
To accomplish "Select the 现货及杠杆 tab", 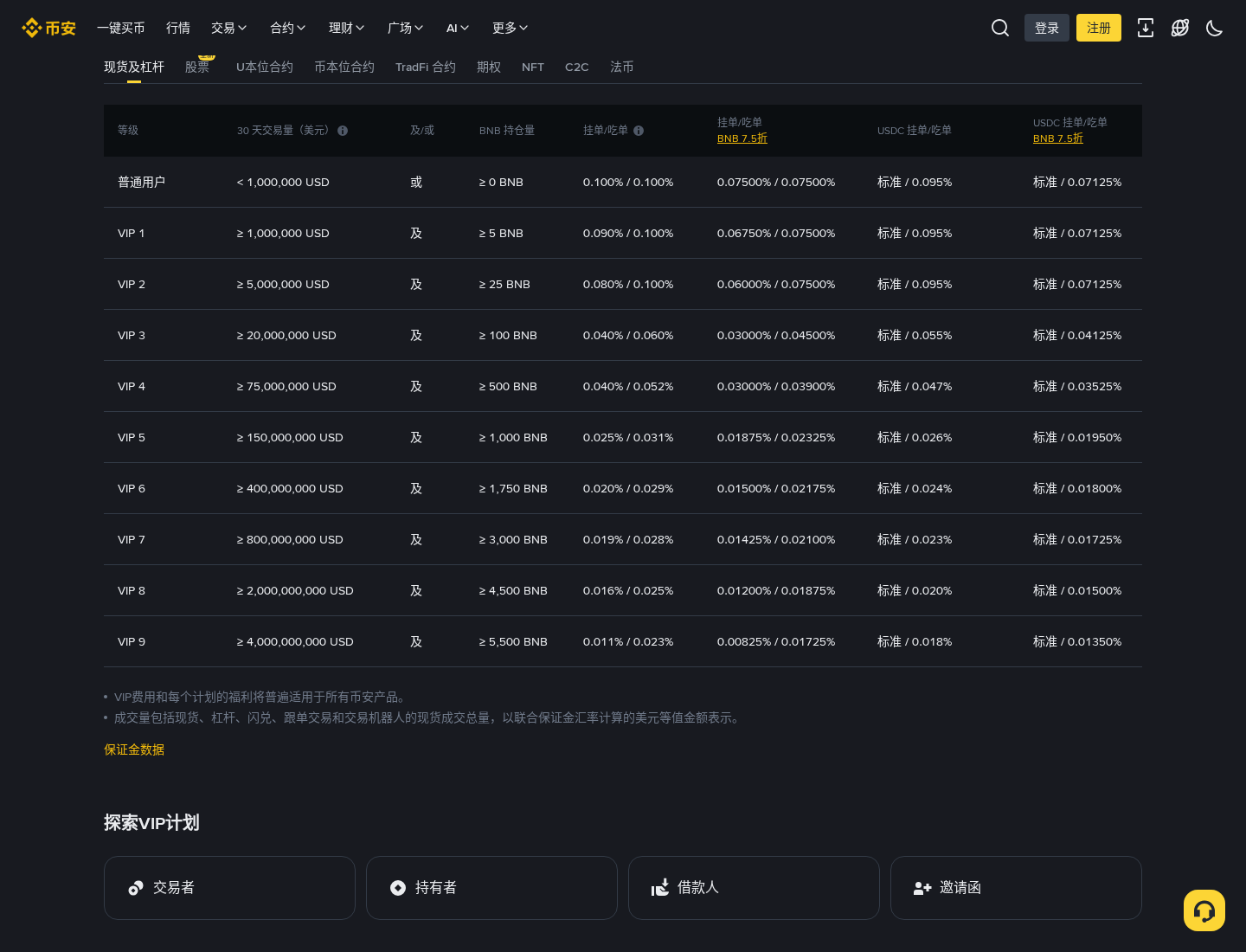I will [134, 67].
